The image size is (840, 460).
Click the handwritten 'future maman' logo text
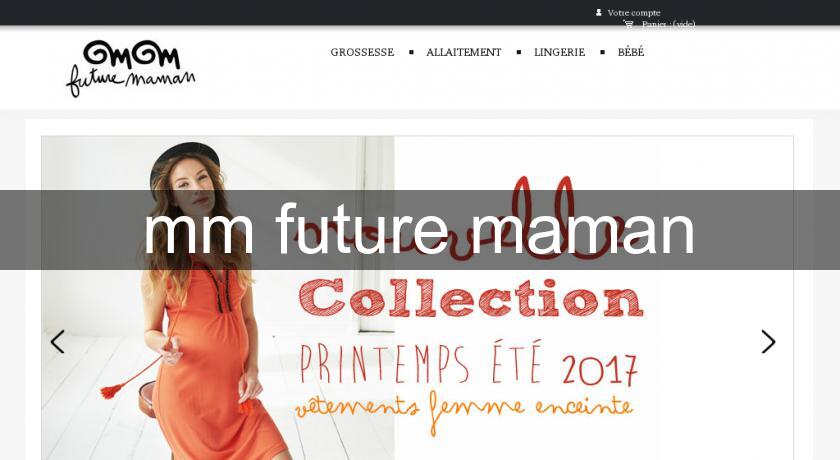pos(131,81)
